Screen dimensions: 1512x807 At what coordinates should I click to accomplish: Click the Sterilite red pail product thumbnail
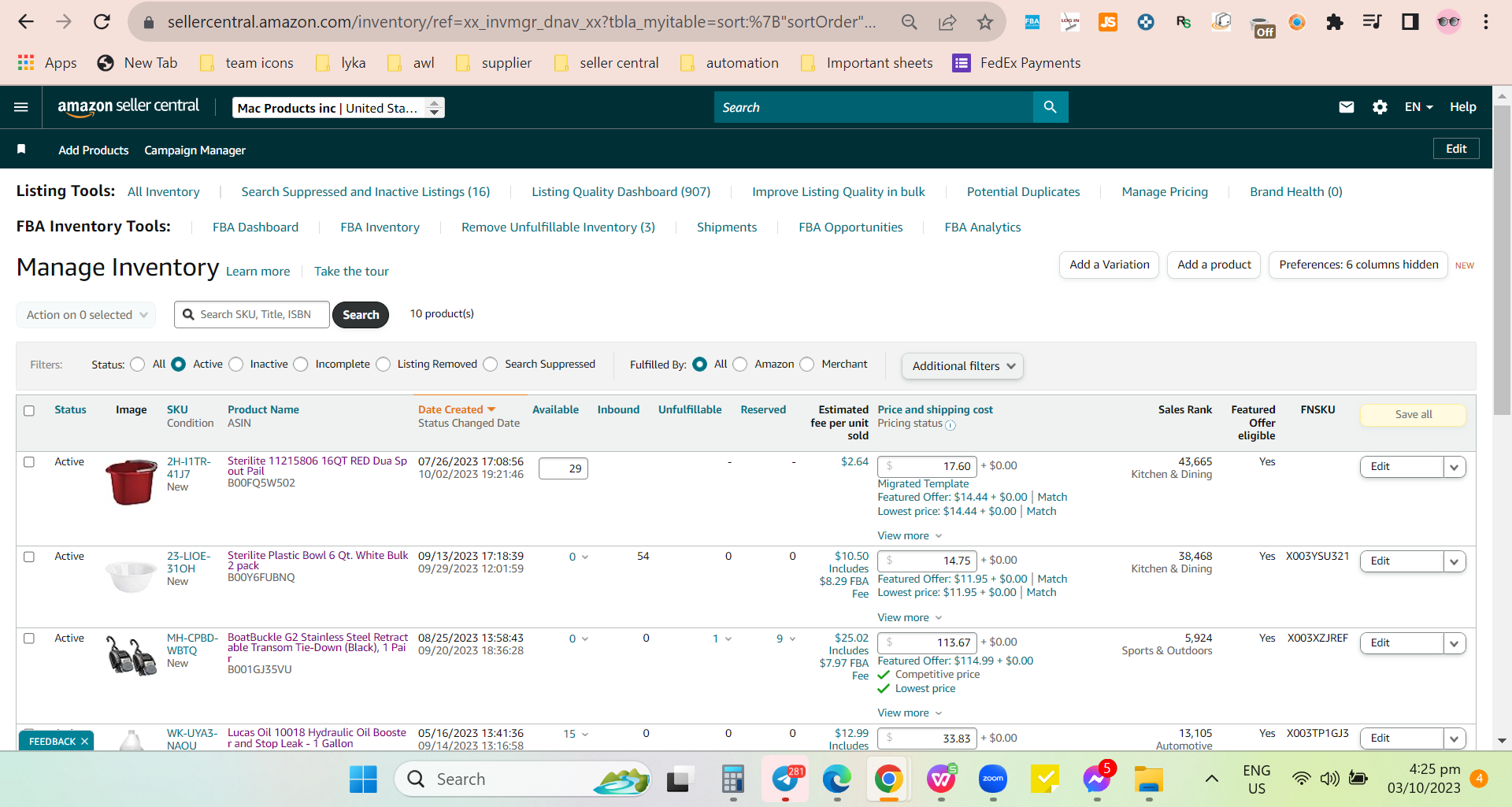(131, 482)
